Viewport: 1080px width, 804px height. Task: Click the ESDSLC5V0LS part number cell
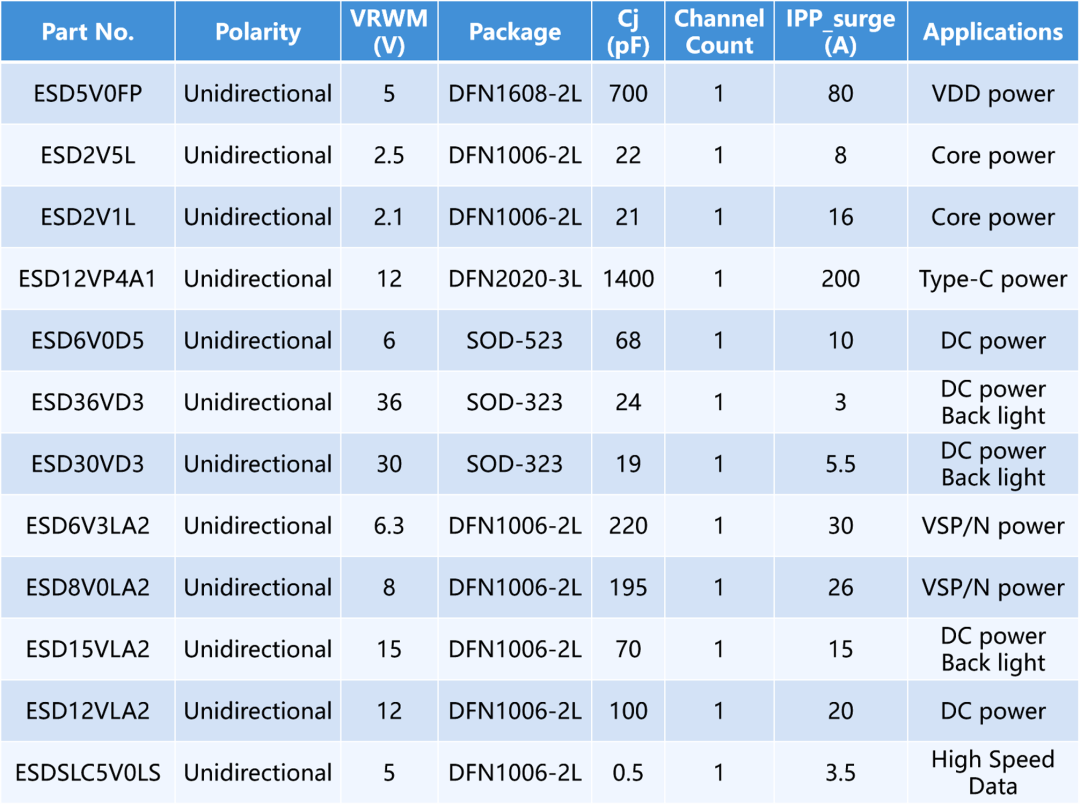(88, 773)
